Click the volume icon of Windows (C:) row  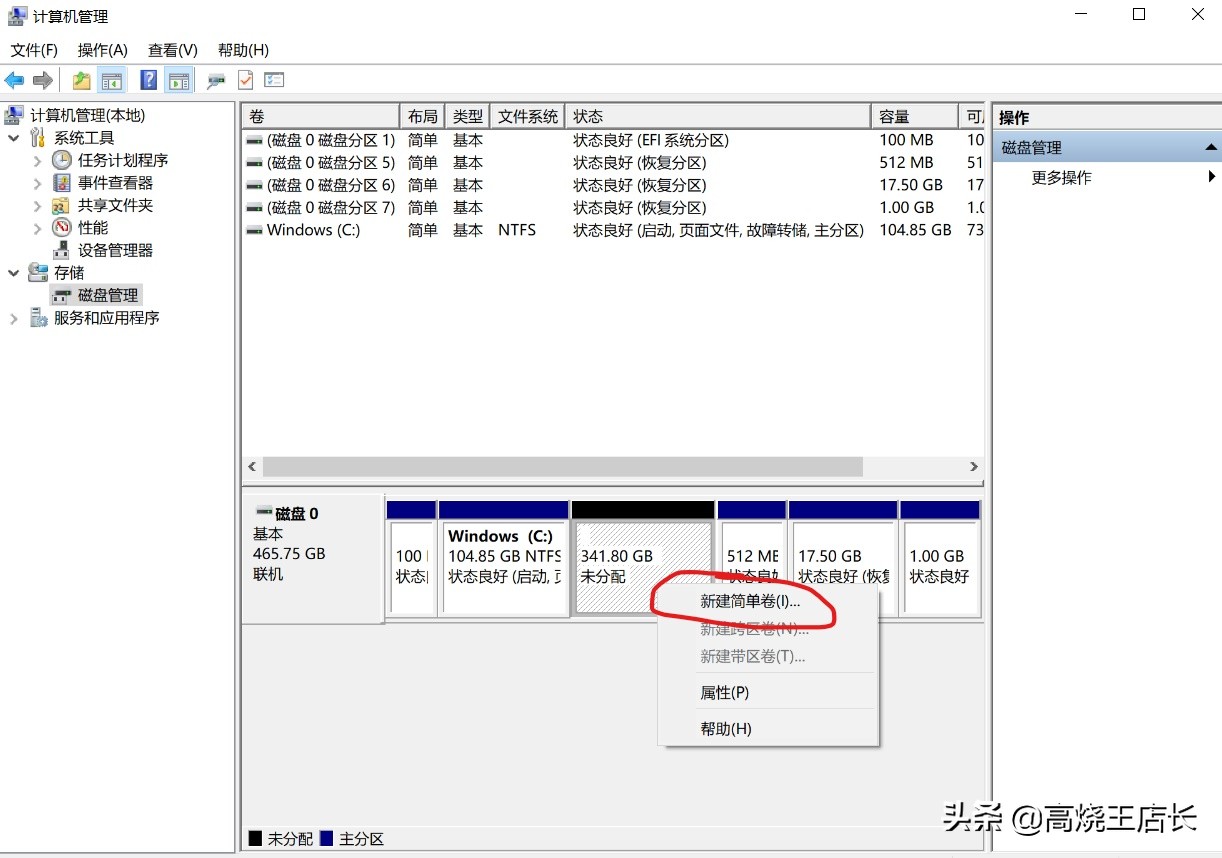coord(254,230)
